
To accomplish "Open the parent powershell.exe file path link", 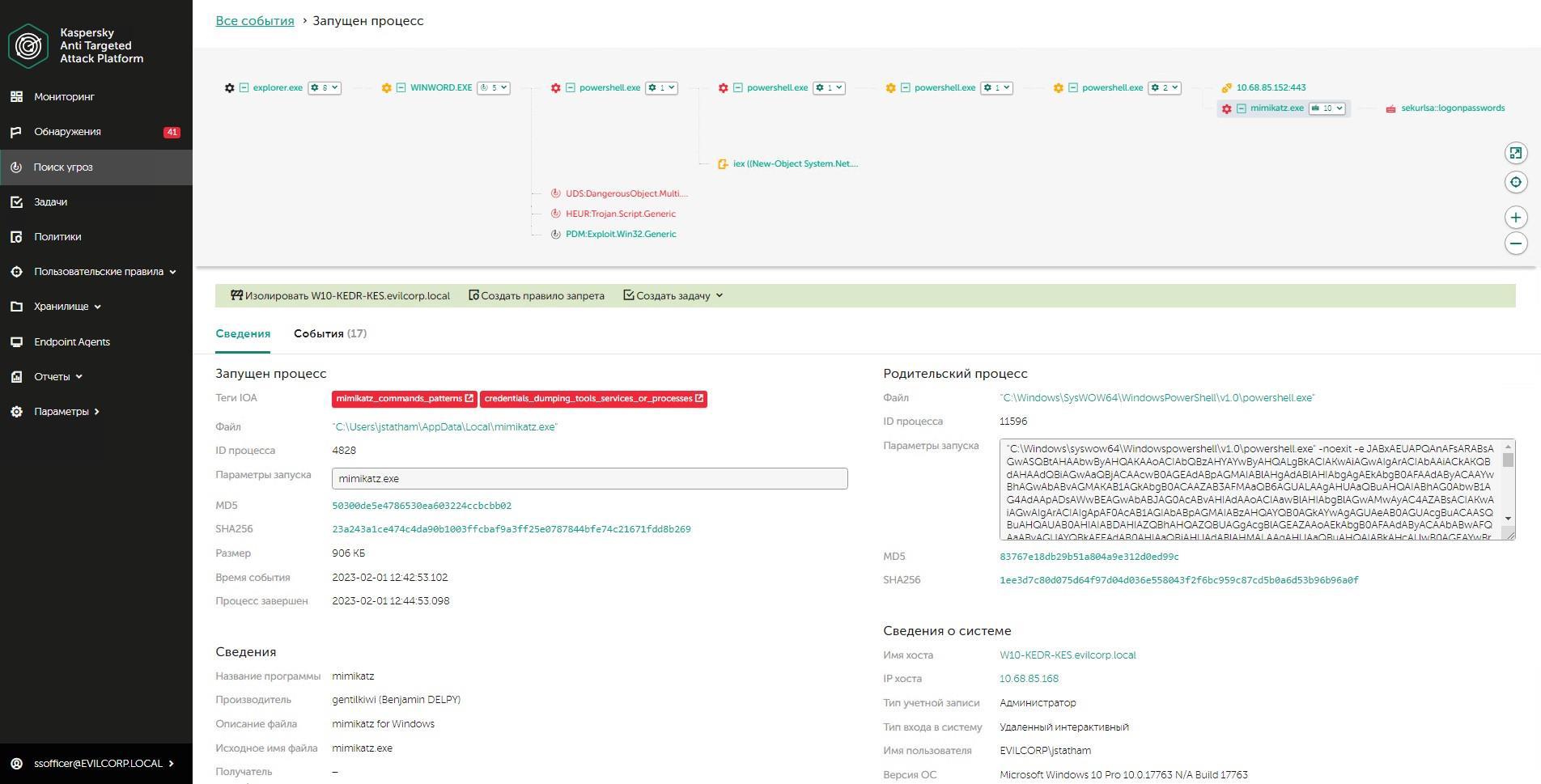I will [1157, 398].
